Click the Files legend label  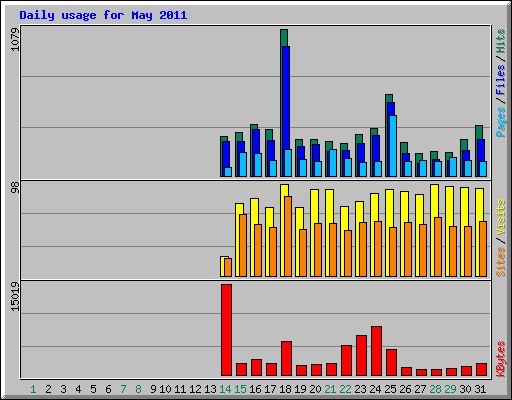click(x=501, y=80)
